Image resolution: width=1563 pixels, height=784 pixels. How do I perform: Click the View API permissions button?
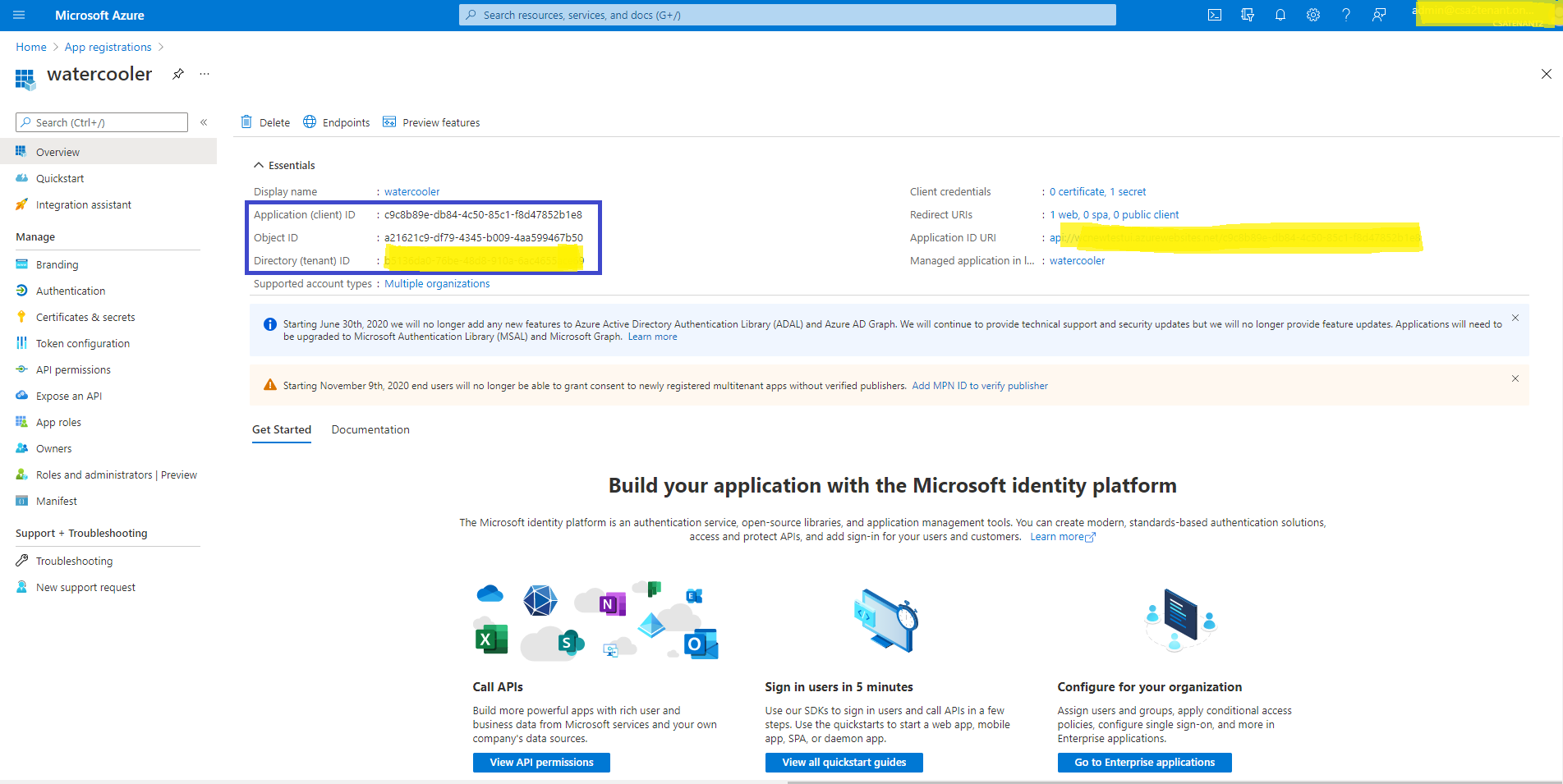(x=541, y=763)
